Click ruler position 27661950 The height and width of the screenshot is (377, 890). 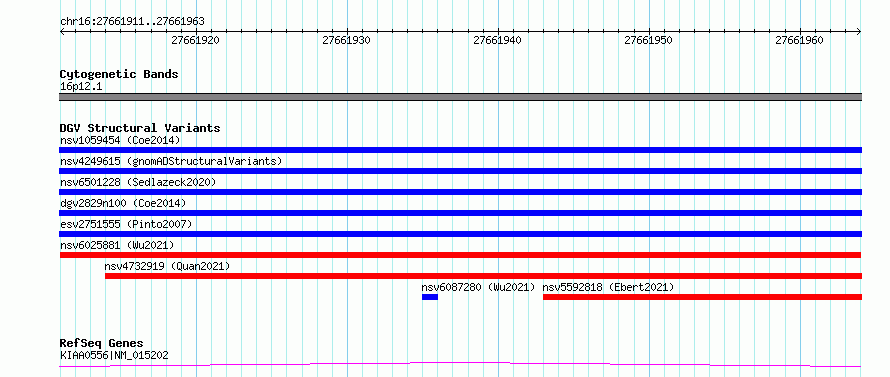648,40
